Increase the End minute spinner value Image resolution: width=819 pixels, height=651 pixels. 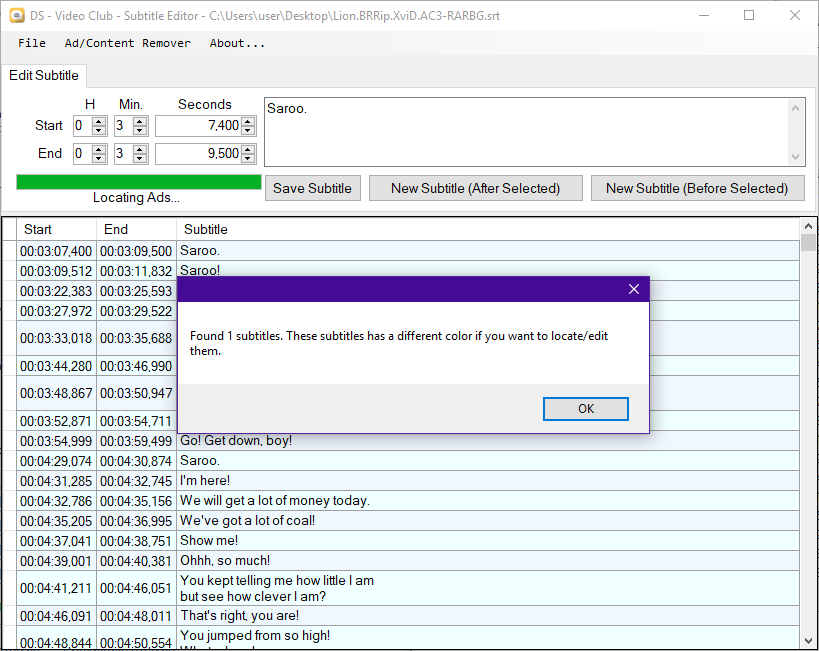point(139,149)
